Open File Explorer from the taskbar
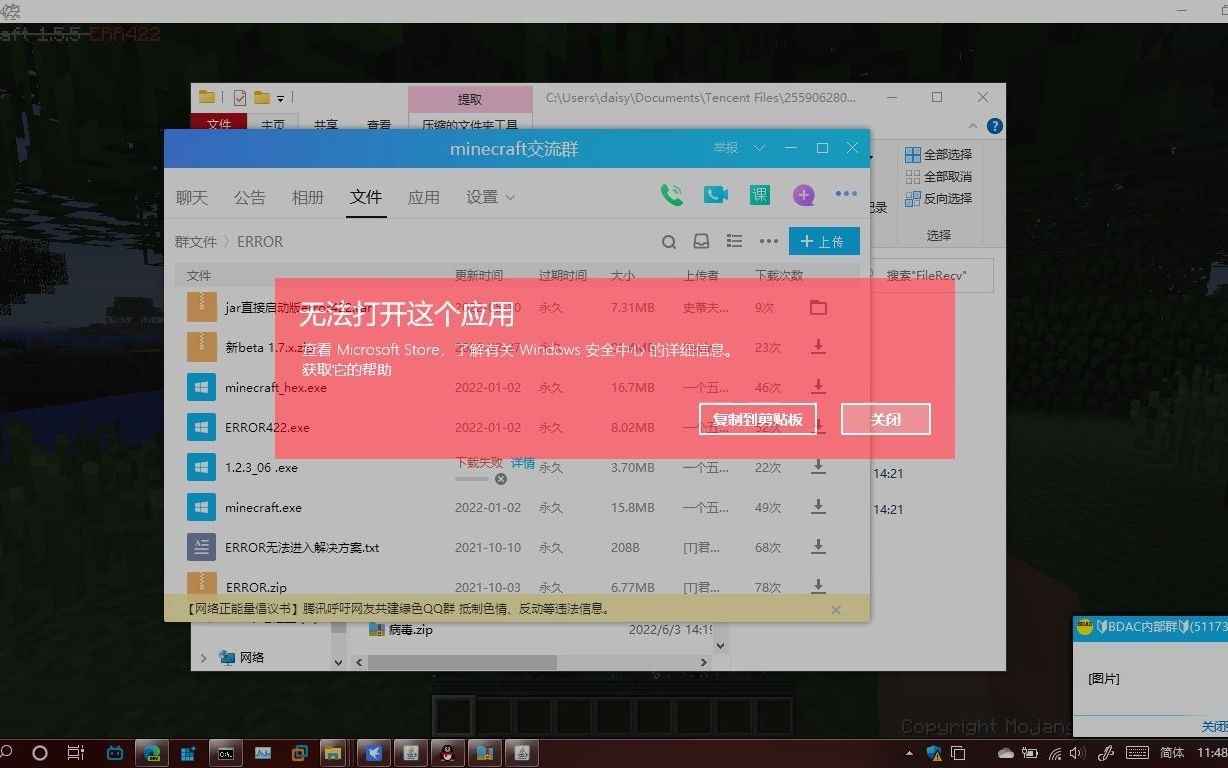Viewport: 1228px width, 768px height. pos(332,752)
